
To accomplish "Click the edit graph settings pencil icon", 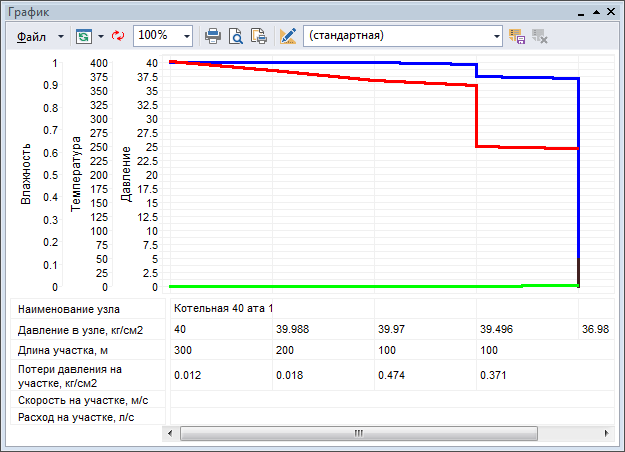I will (x=288, y=35).
